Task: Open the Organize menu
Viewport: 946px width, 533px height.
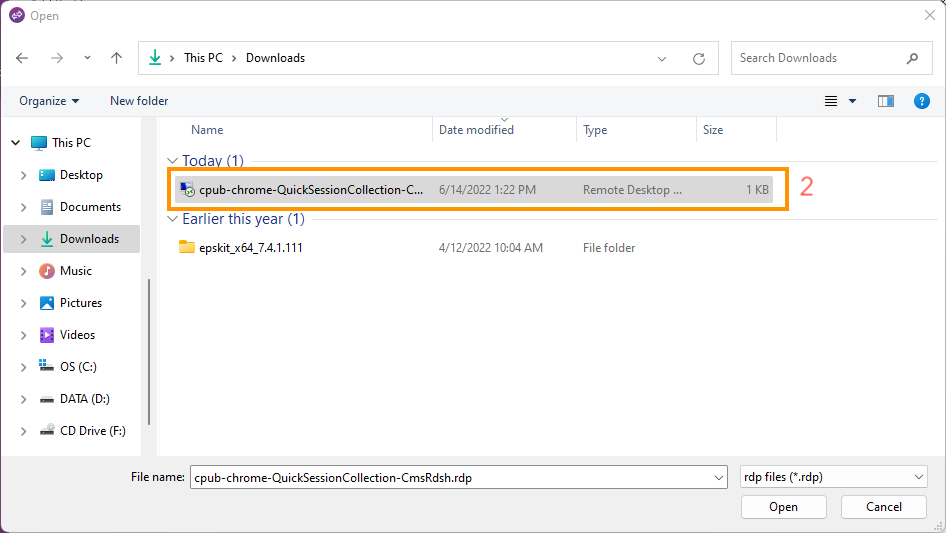Action: [x=49, y=101]
